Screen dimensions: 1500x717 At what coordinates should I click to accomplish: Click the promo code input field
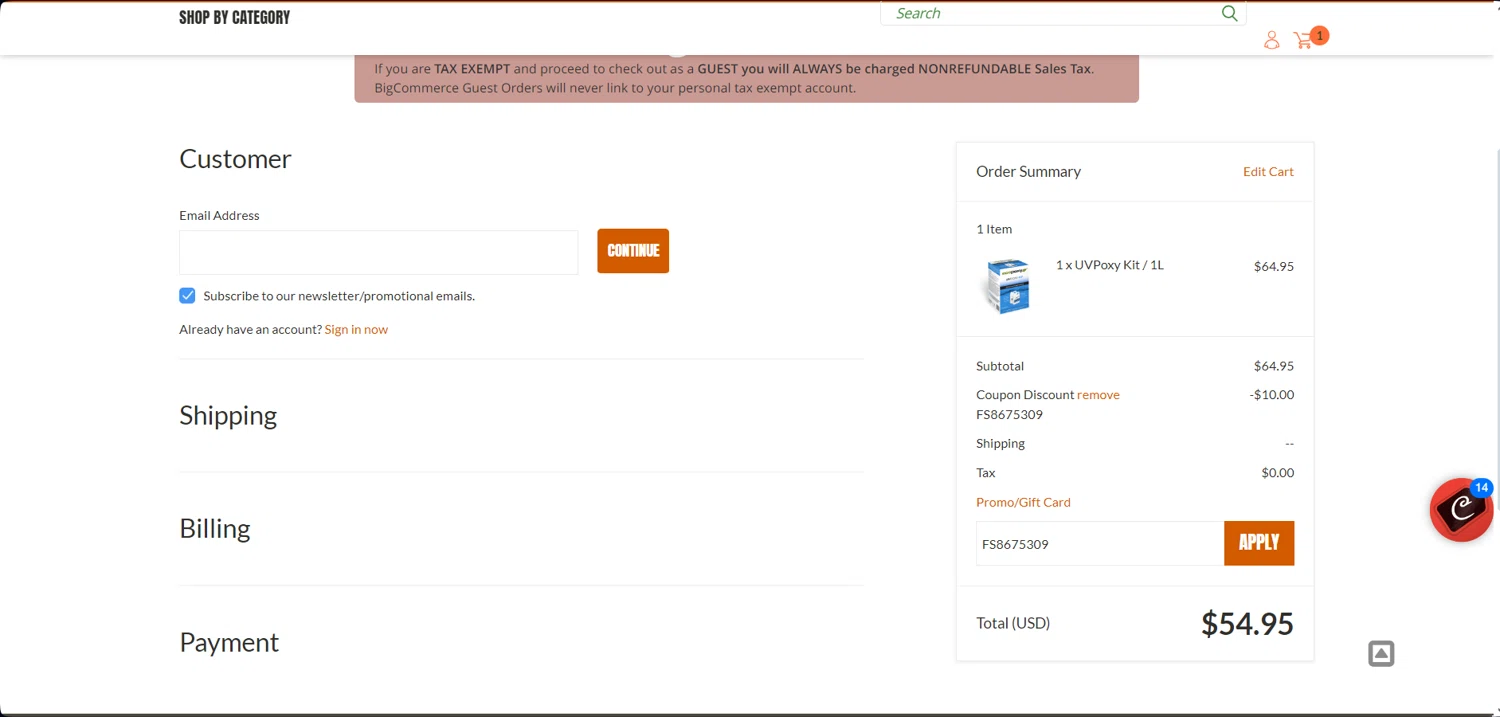tap(1100, 543)
